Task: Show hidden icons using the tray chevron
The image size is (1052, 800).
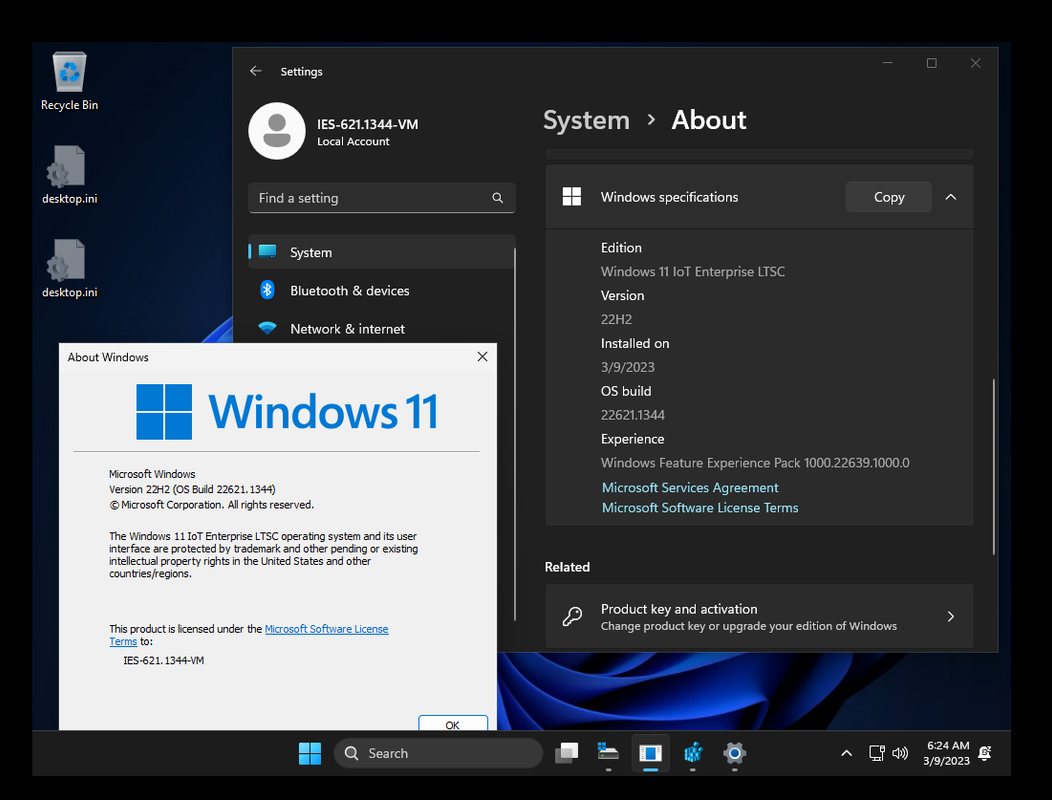Action: [x=847, y=753]
